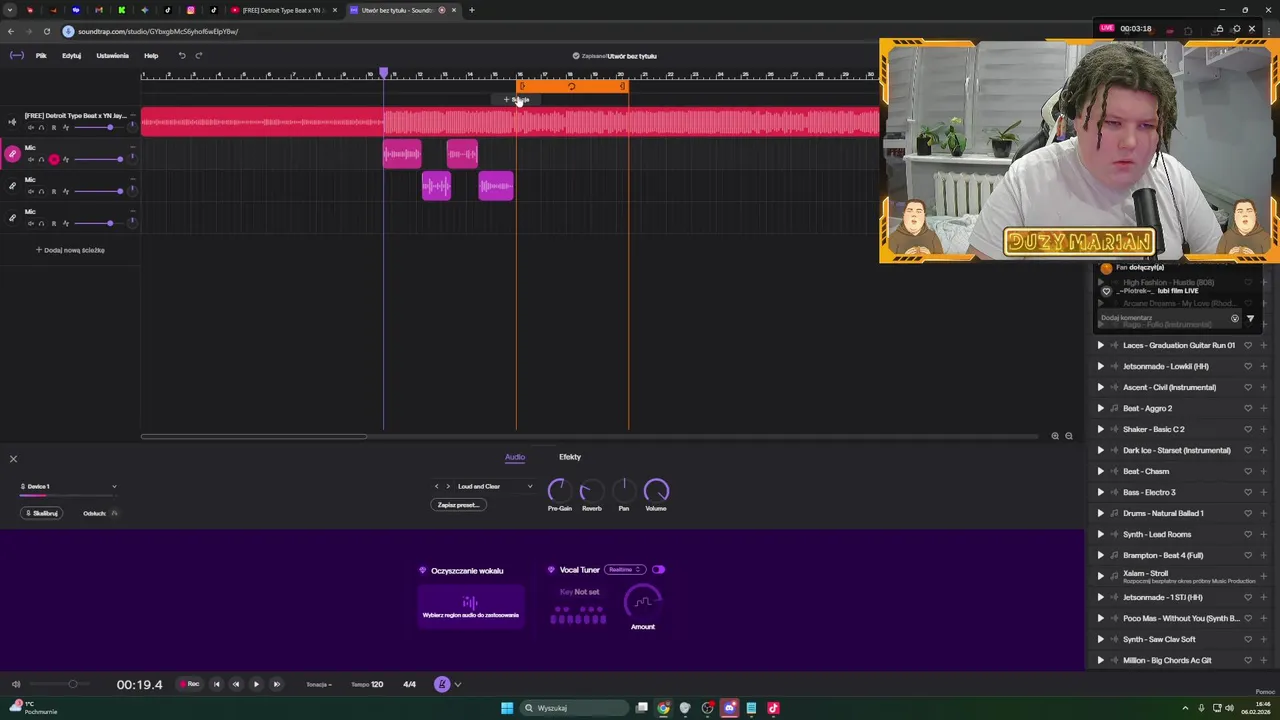This screenshot has width=1280, height=720.
Task: Click the zoom out magnifier on the timeline
Action: point(1069,436)
